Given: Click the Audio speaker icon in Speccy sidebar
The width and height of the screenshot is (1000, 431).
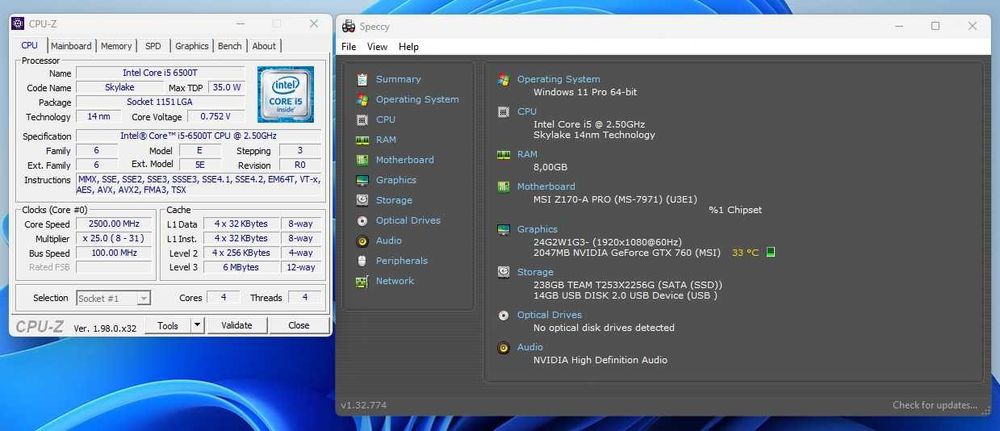Looking at the screenshot, I should coord(362,241).
